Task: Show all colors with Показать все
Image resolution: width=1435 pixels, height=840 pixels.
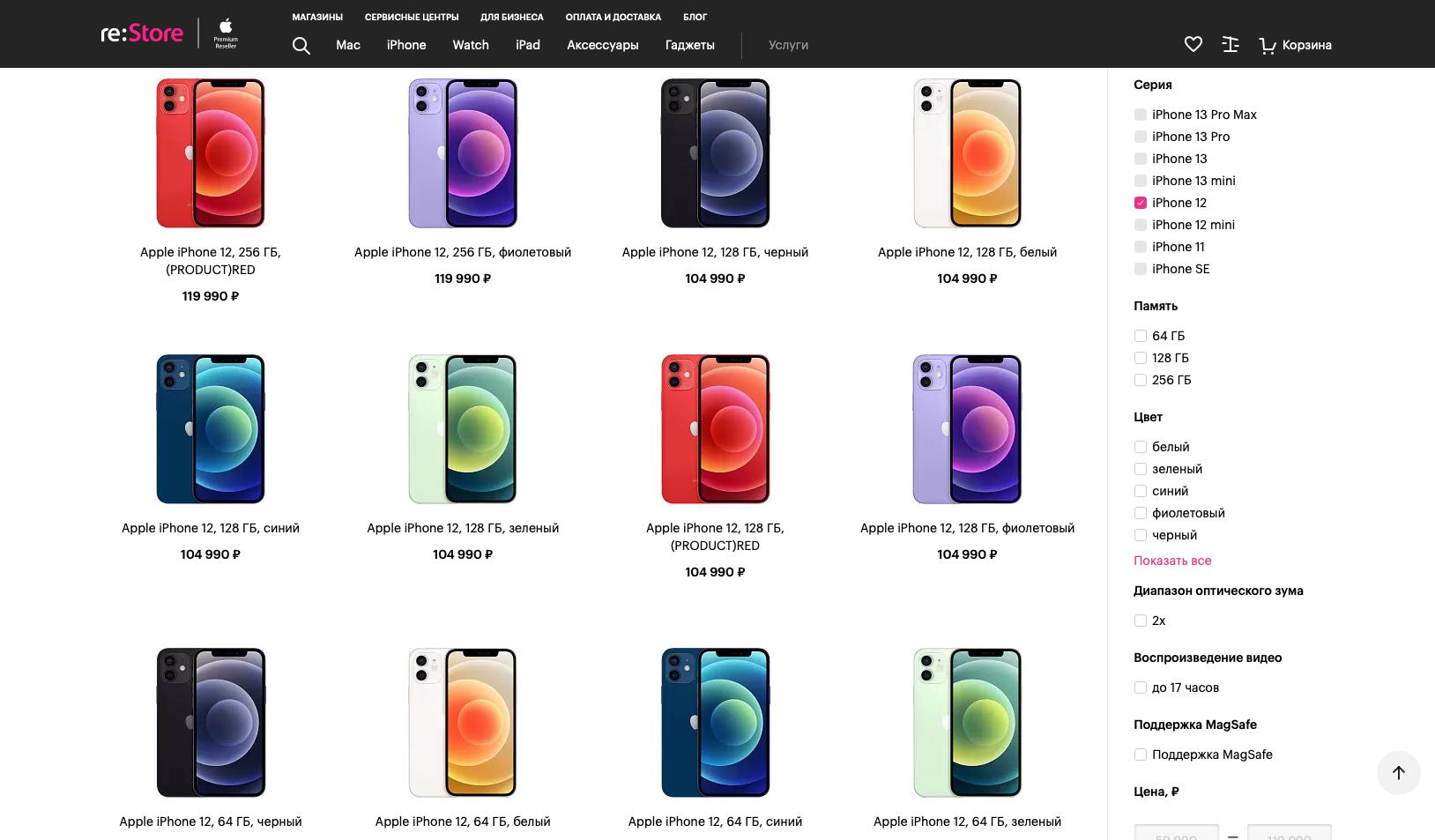Action: click(x=1172, y=561)
